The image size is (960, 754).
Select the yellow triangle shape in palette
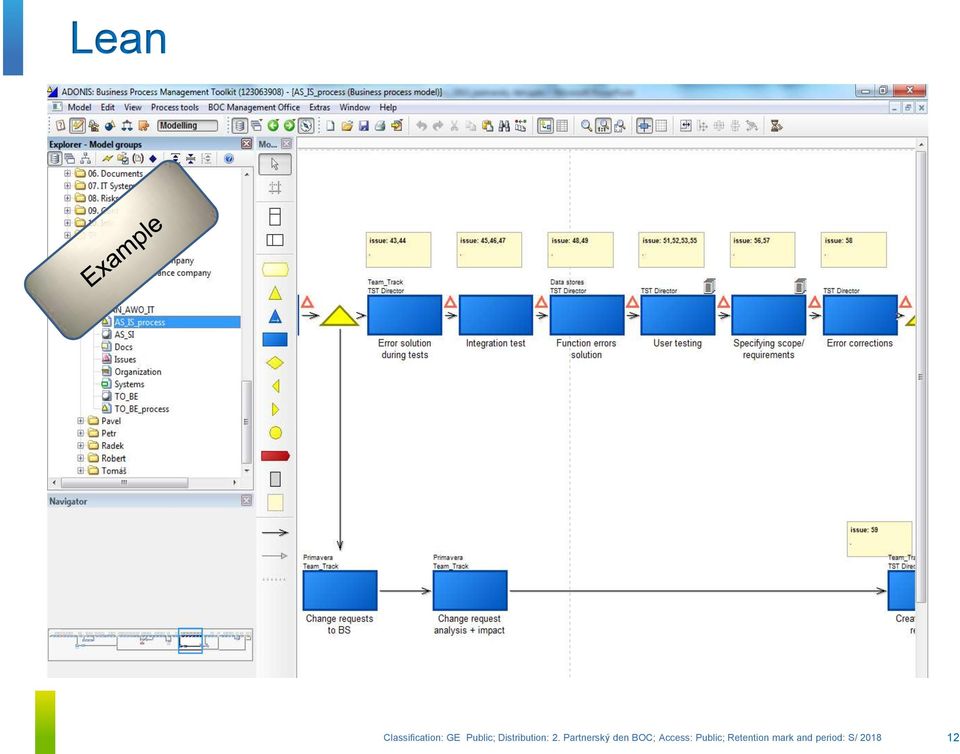tap(275, 293)
